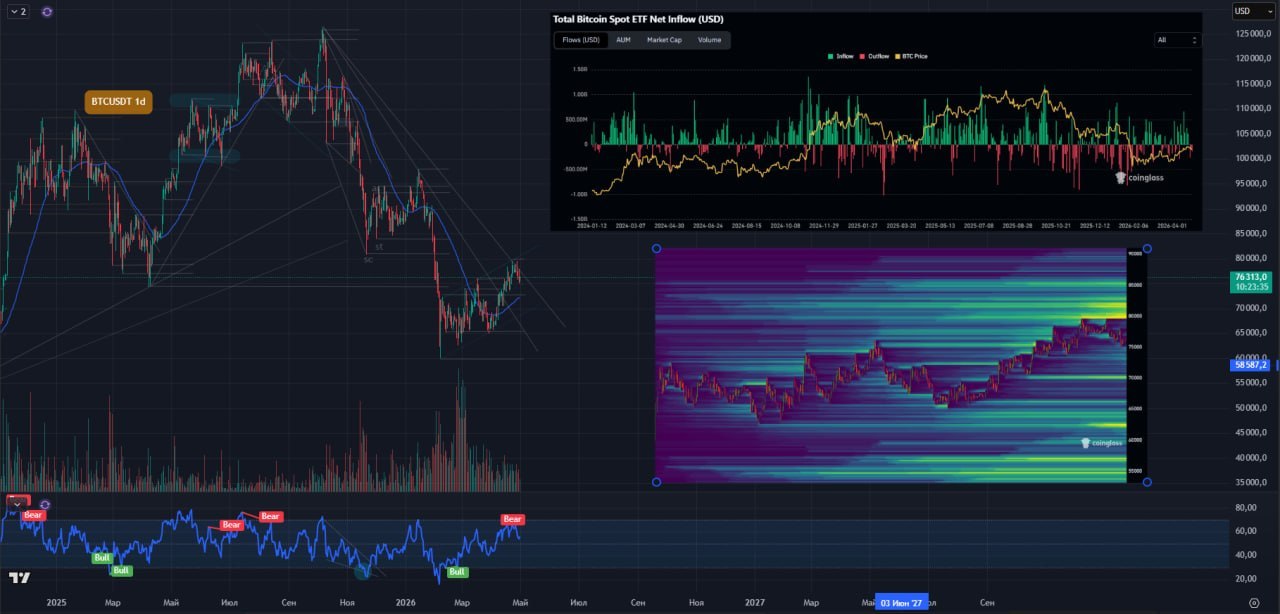Image resolution: width=1280 pixels, height=614 pixels.
Task: Toggle the BTC Price series in legend
Action: [910, 56]
